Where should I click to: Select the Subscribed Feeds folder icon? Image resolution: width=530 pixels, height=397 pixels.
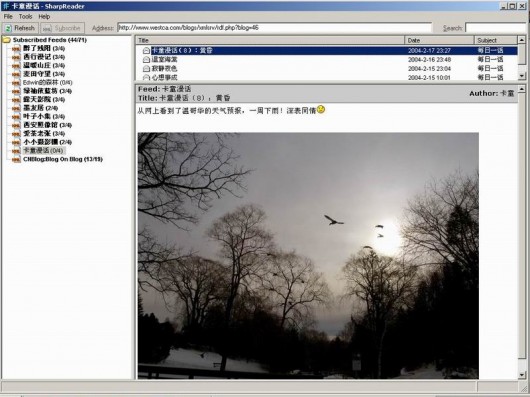click(x=6, y=40)
